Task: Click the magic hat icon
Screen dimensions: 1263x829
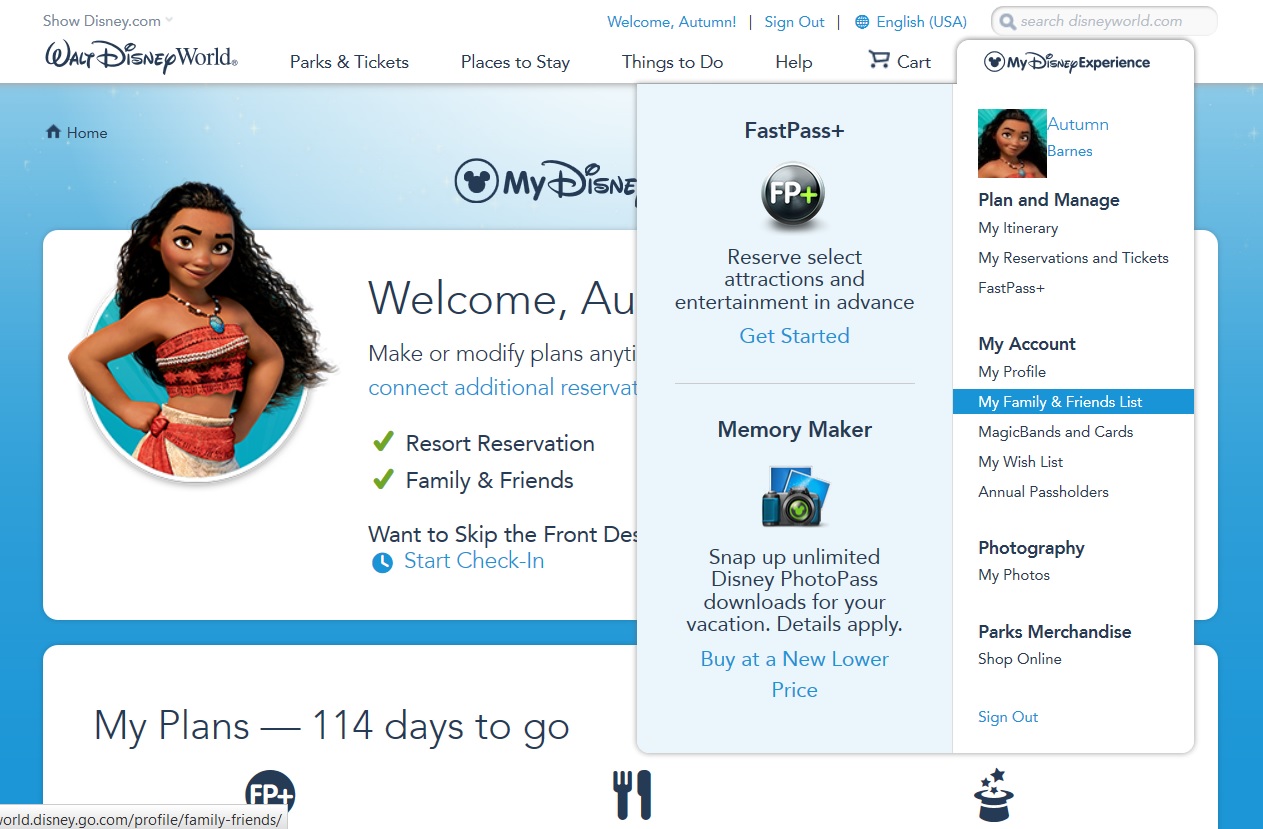Action: point(994,793)
